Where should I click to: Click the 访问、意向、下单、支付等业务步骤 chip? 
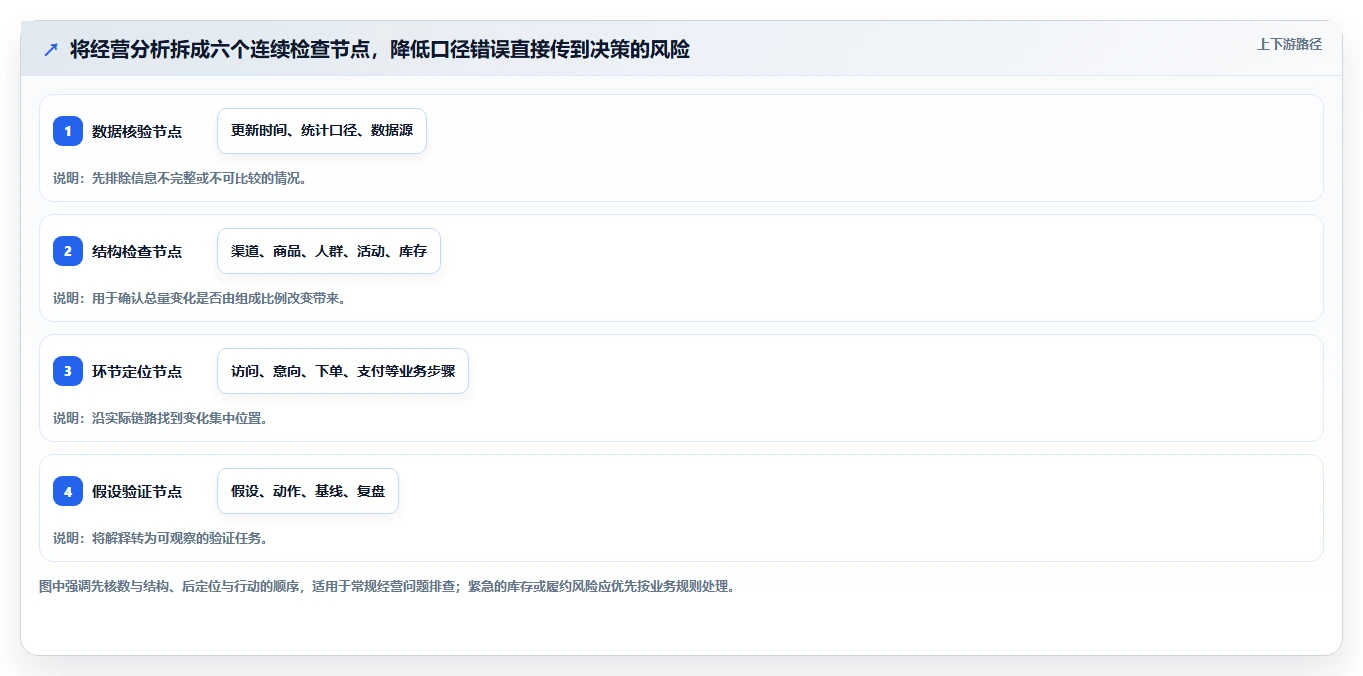[x=343, y=371]
